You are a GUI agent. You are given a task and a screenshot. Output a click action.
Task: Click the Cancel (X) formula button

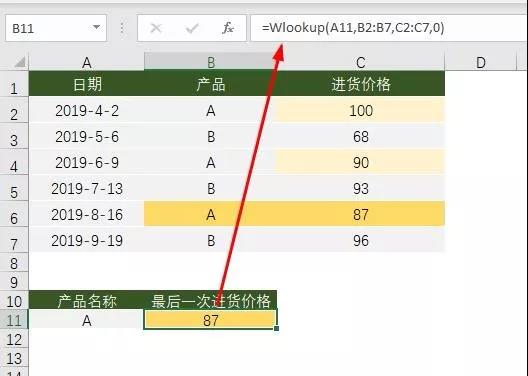coord(156,28)
